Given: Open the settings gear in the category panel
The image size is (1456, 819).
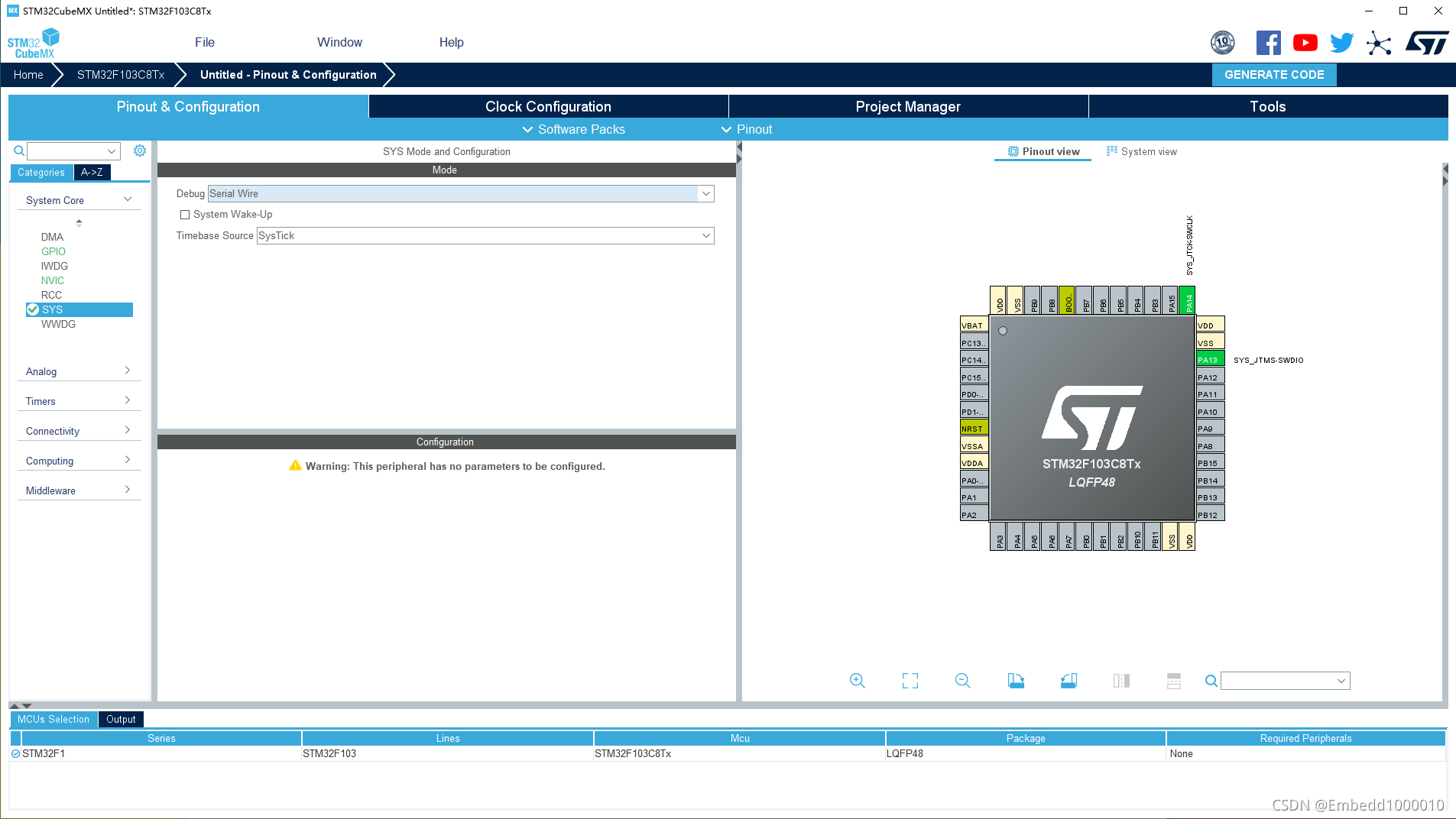Looking at the screenshot, I should [140, 151].
